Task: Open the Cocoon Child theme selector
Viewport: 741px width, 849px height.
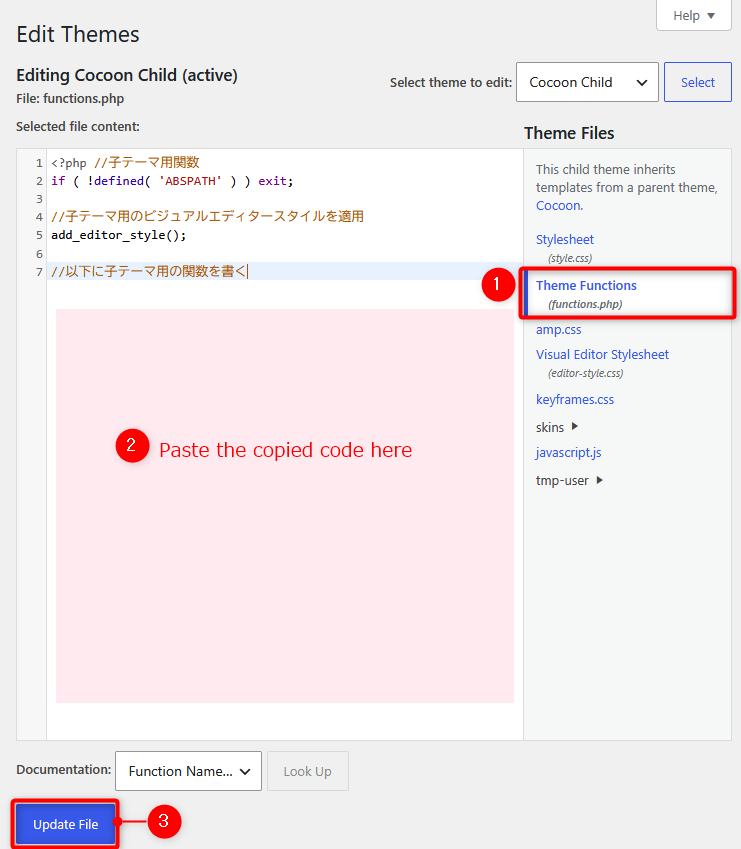Action: click(587, 82)
